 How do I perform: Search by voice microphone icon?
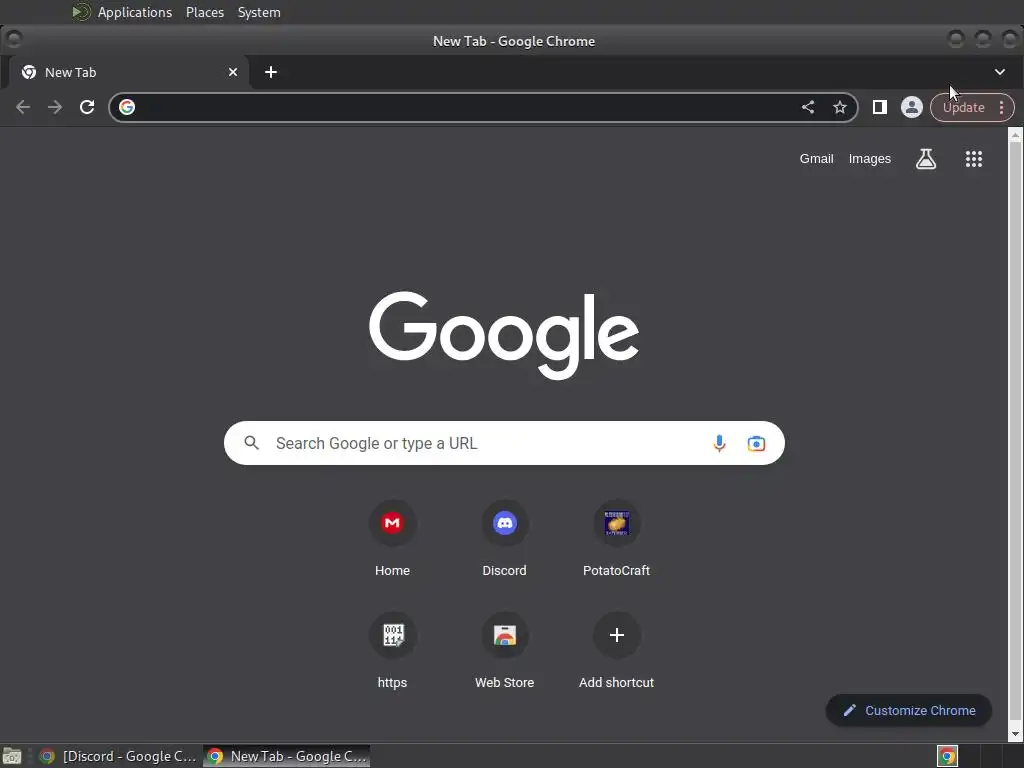(x=719, y=443)
